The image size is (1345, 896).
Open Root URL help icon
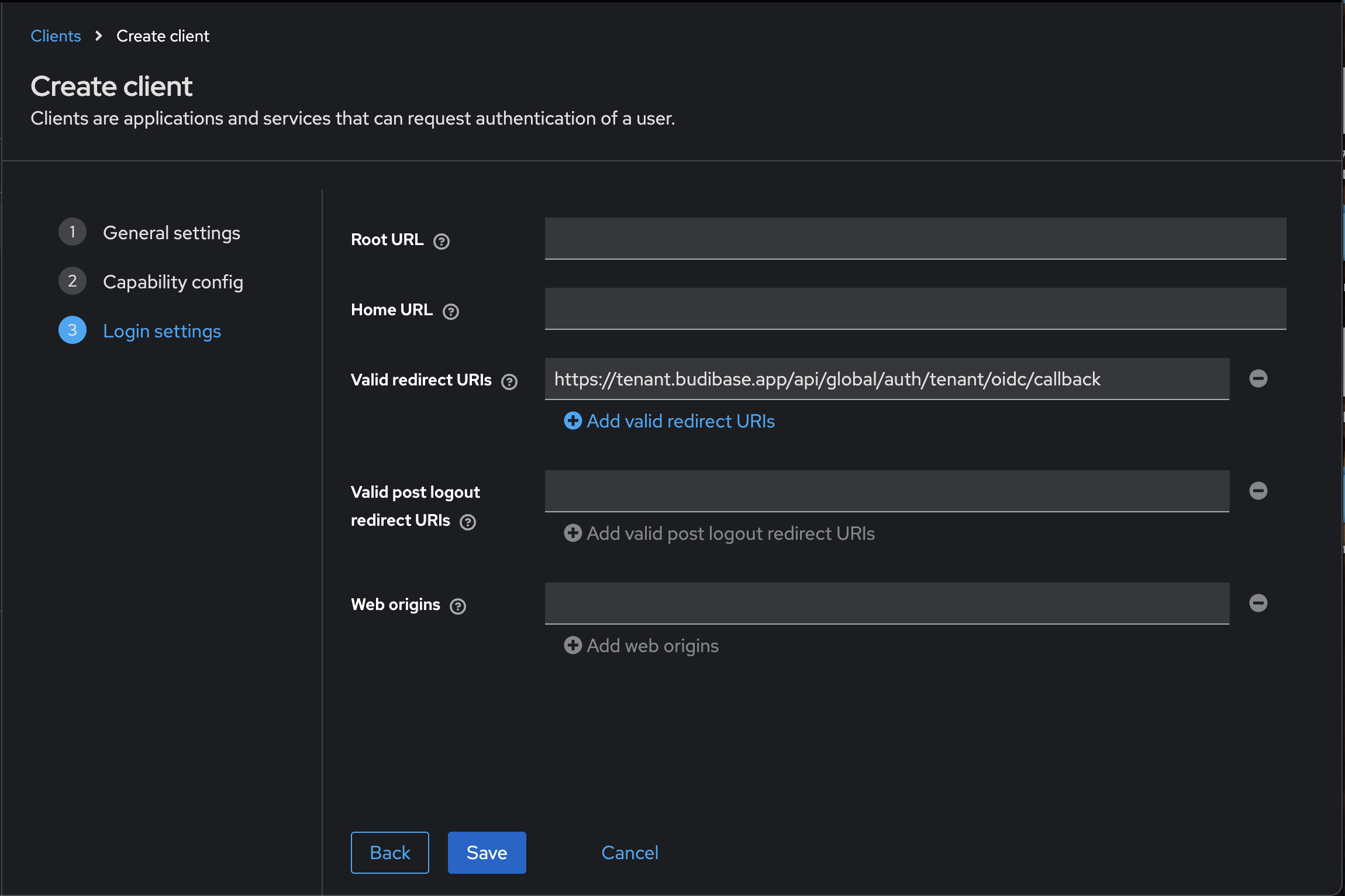coord(442,241)
